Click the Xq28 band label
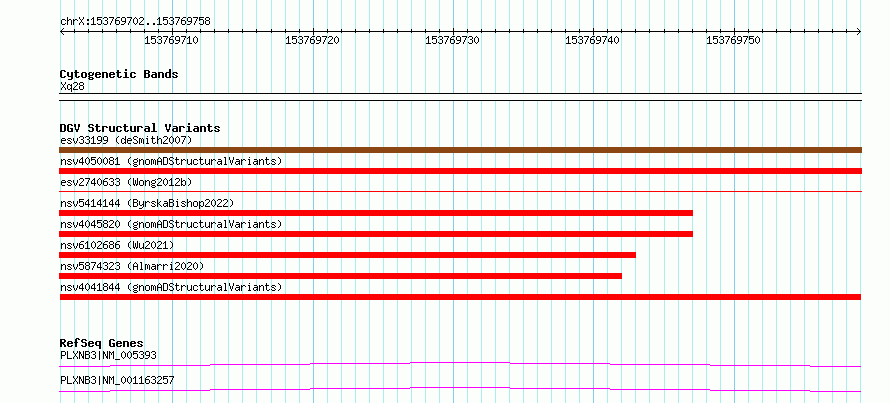This screenshot has width=890, height=403. [72, 86]
